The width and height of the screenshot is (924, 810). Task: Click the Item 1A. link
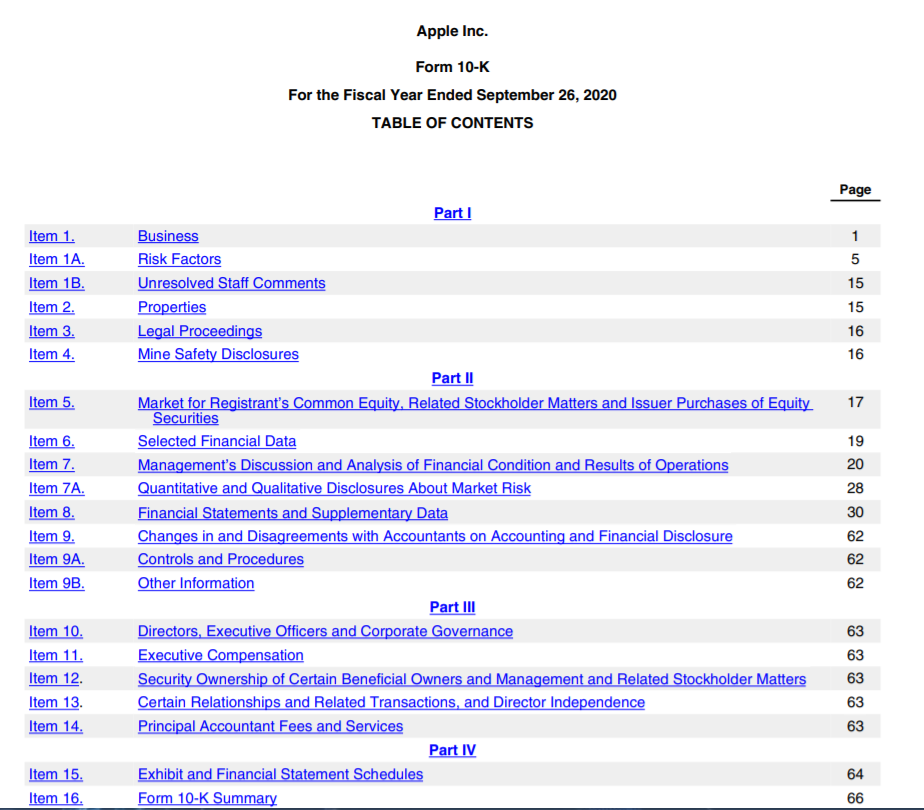[57, 259]
